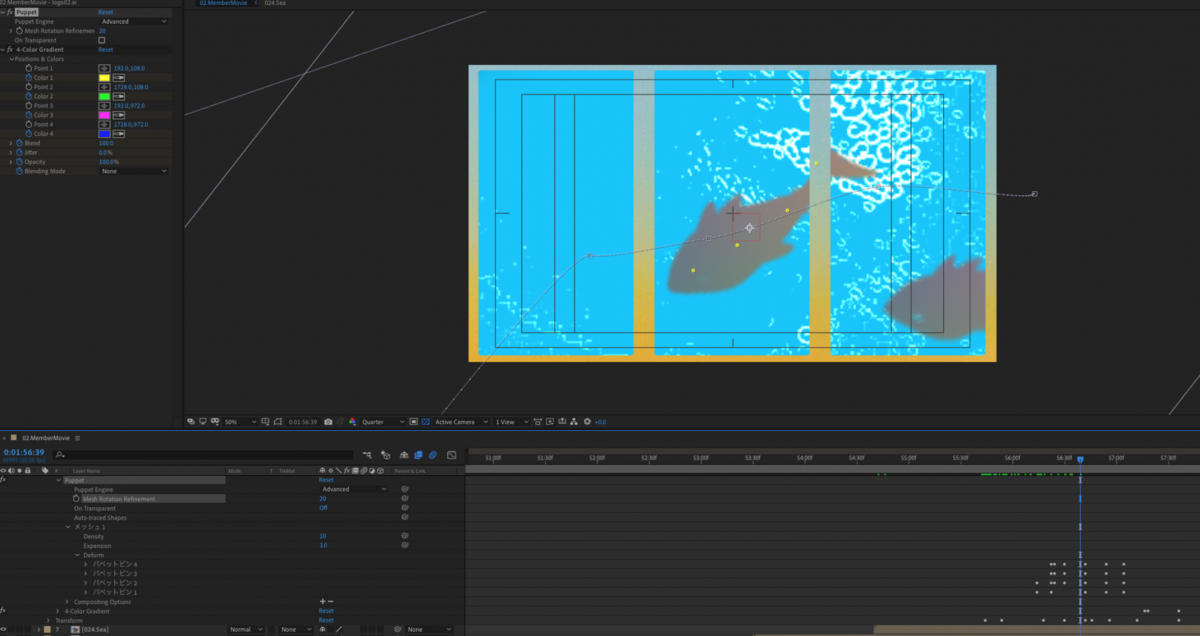This screenshot has height=636, width=1200.
Task: Expand the Jitter property
Action: click(x=11, y=152)
